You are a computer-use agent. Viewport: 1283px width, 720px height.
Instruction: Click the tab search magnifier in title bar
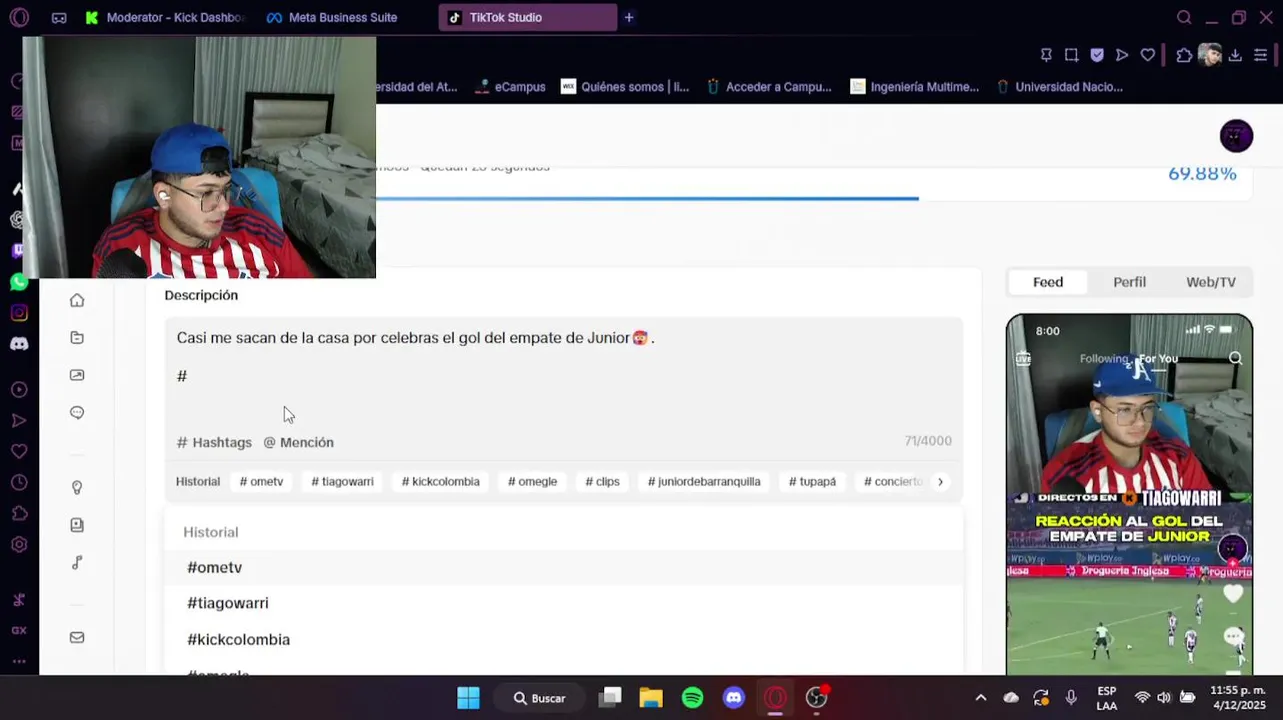(1184, 17)
